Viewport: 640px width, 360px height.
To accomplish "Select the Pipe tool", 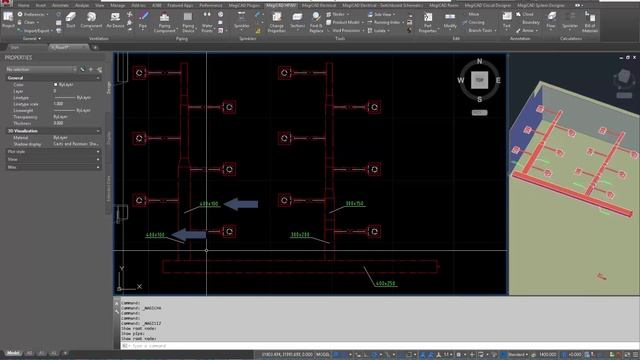I will tap(143, 20).
